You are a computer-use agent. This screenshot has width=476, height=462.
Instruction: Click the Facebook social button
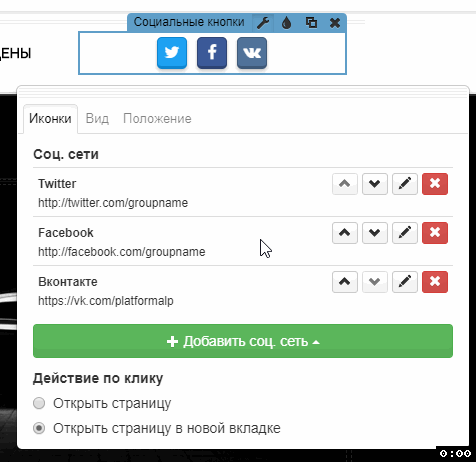pos(212,53)
